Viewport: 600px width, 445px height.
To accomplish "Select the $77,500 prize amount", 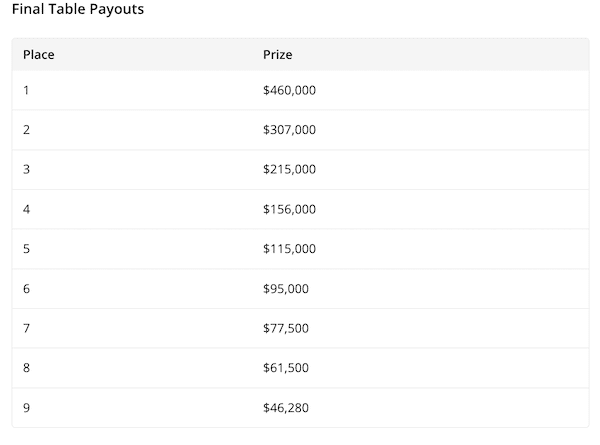I will [286, 328].
